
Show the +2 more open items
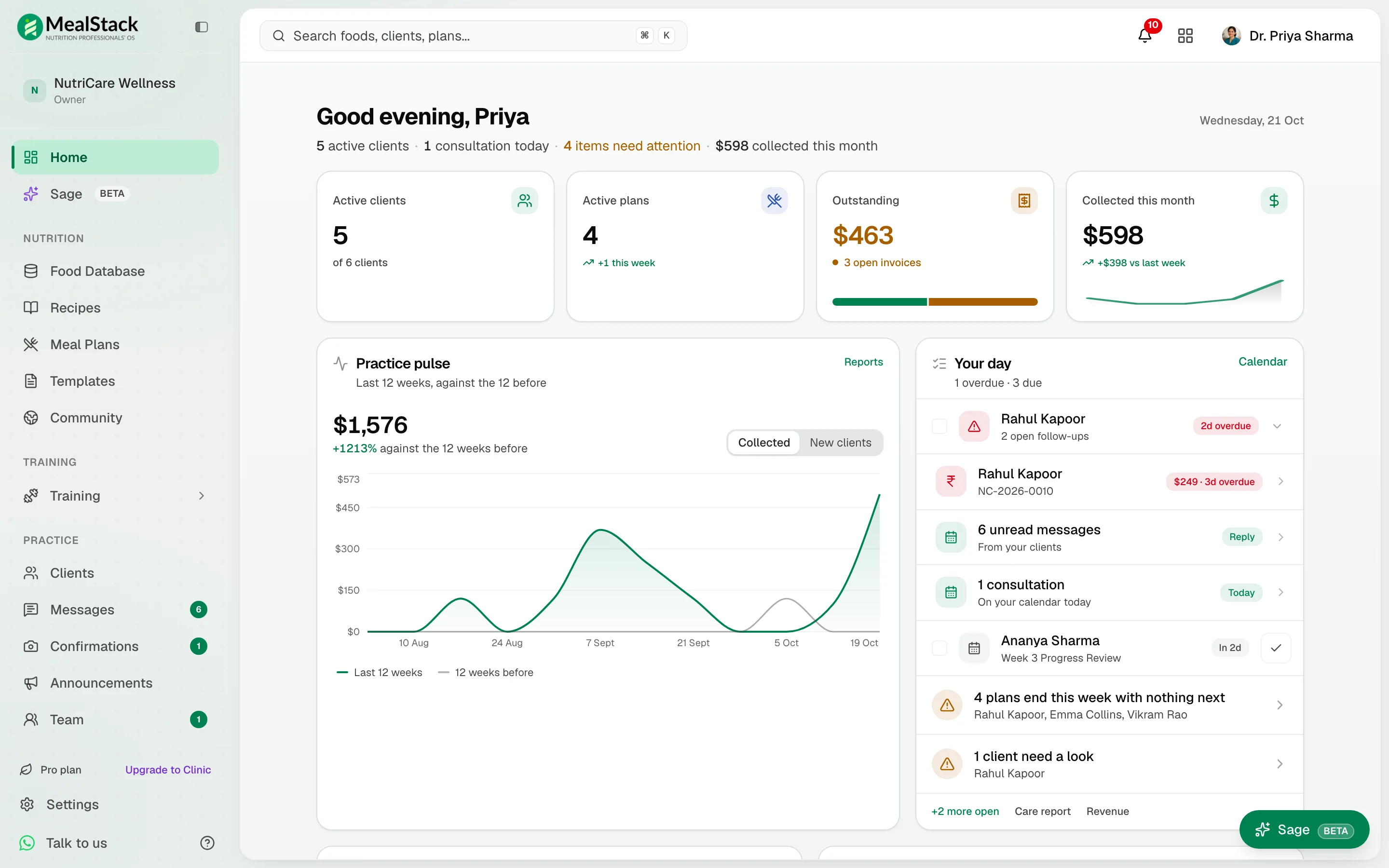point(965,811)
